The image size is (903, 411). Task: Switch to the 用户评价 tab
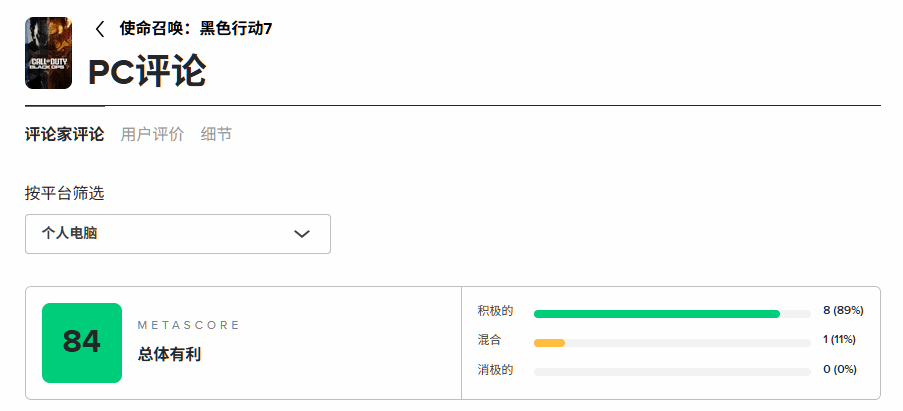pos(152,134)
